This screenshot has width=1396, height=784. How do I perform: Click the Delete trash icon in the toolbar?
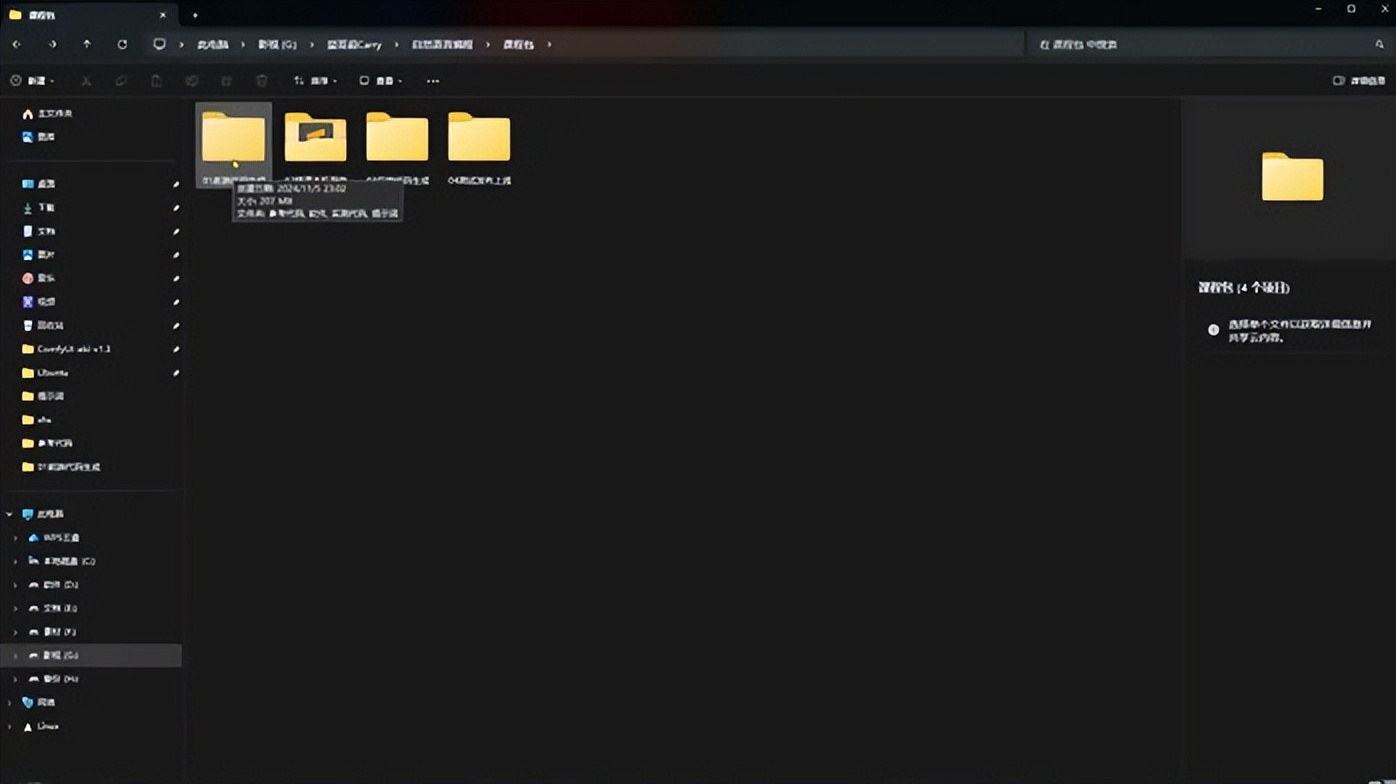(x=262, y=81)
